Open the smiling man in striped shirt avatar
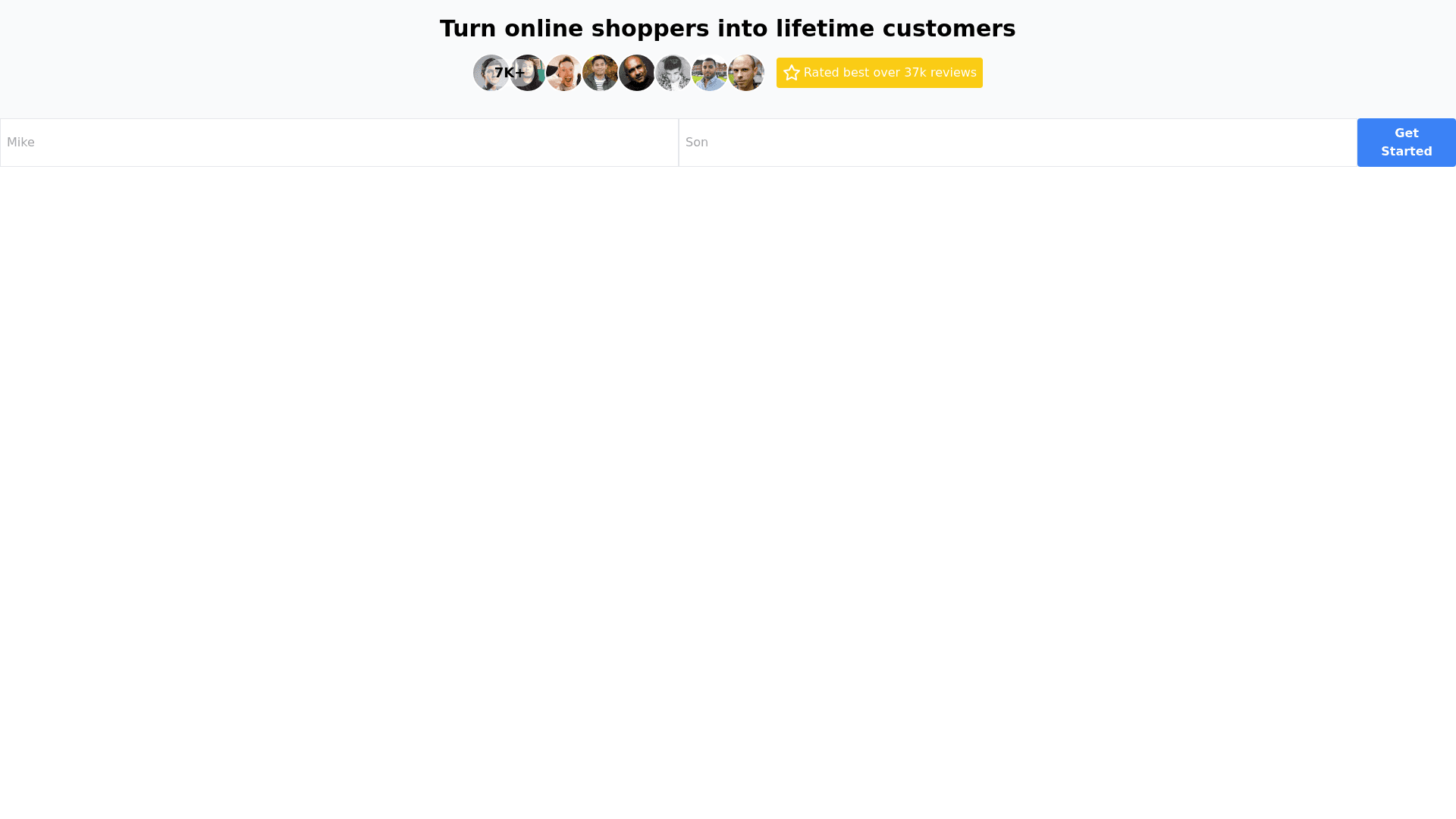This screenshot has width=1456, height=819. tap(601, 73)
